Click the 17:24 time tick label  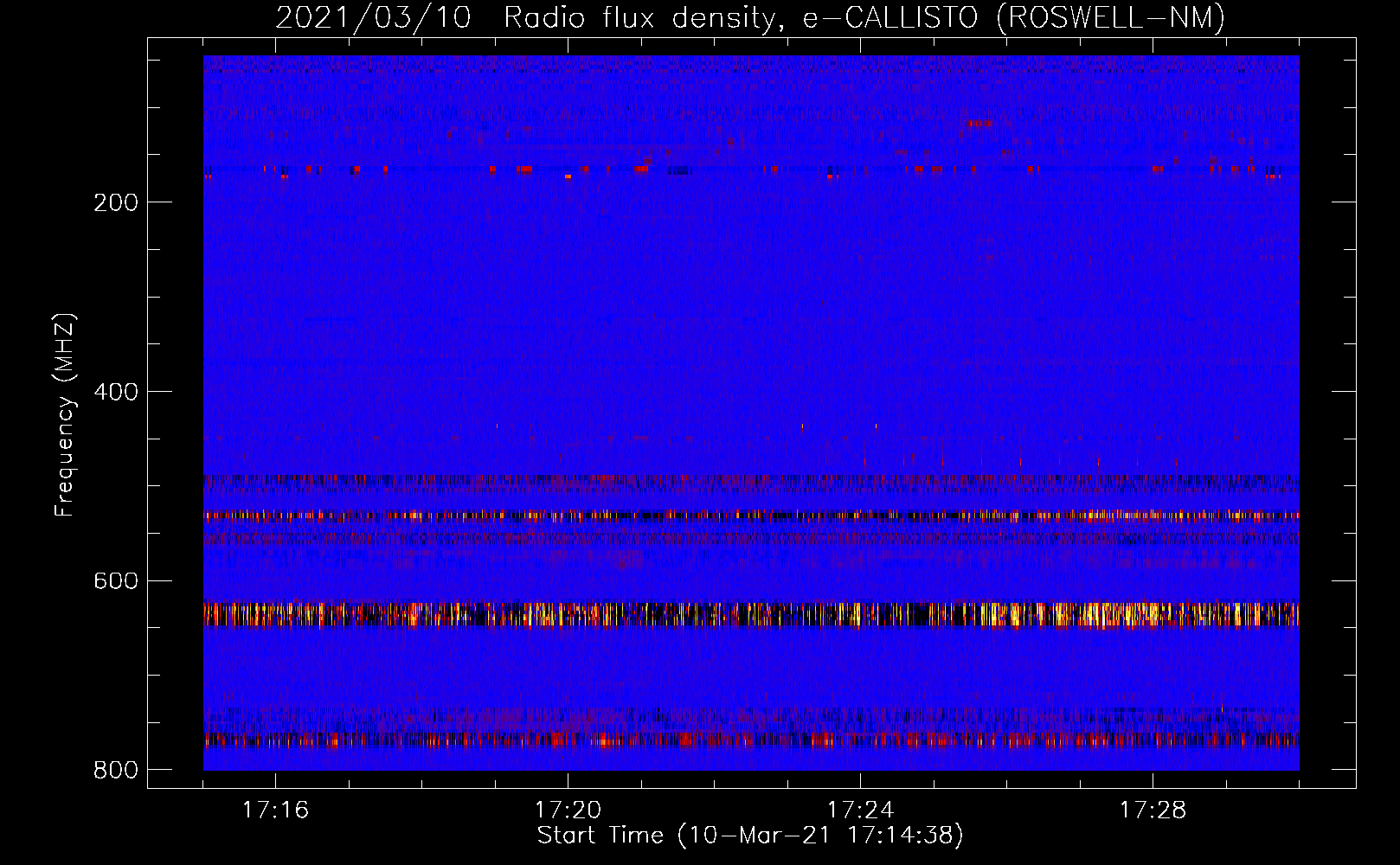pyautogui.click(x=860, y=810)
